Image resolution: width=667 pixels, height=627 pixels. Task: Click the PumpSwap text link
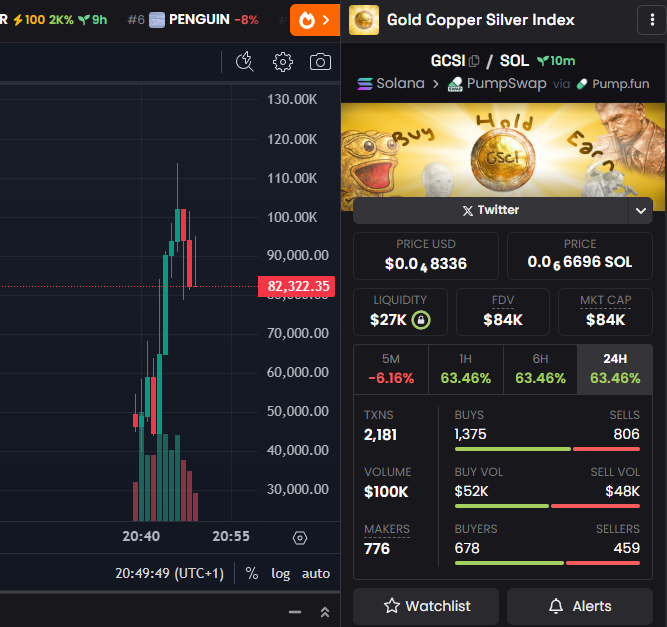point(506,84)
